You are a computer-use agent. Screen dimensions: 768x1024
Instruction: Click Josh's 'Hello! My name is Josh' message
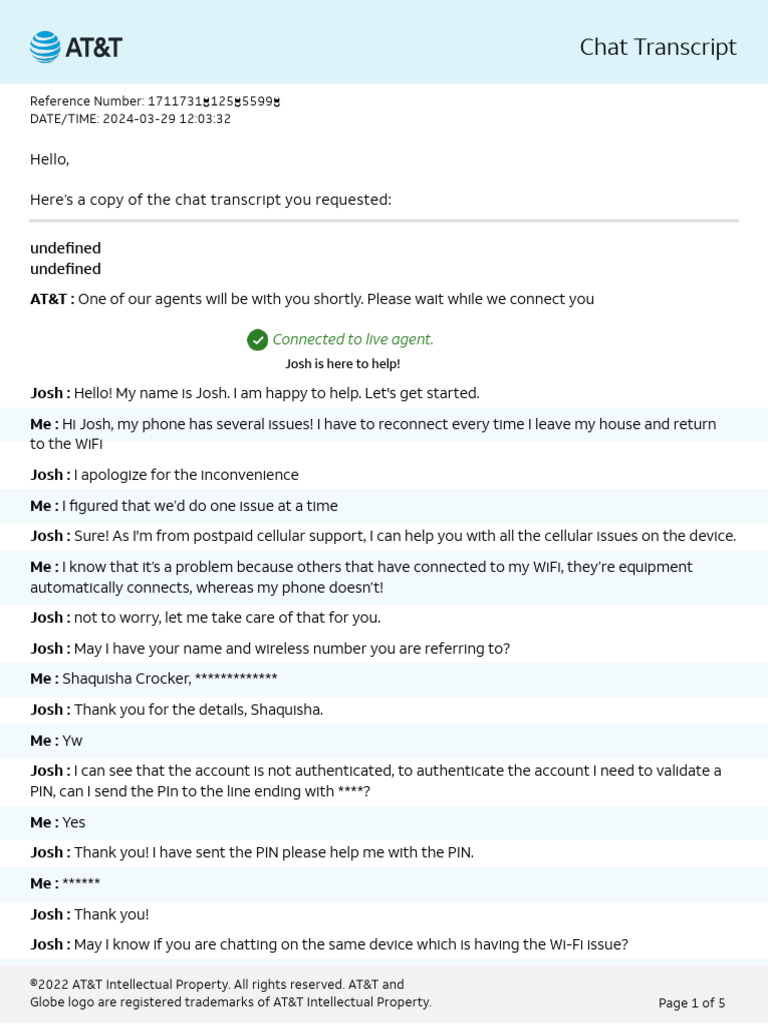255,393
